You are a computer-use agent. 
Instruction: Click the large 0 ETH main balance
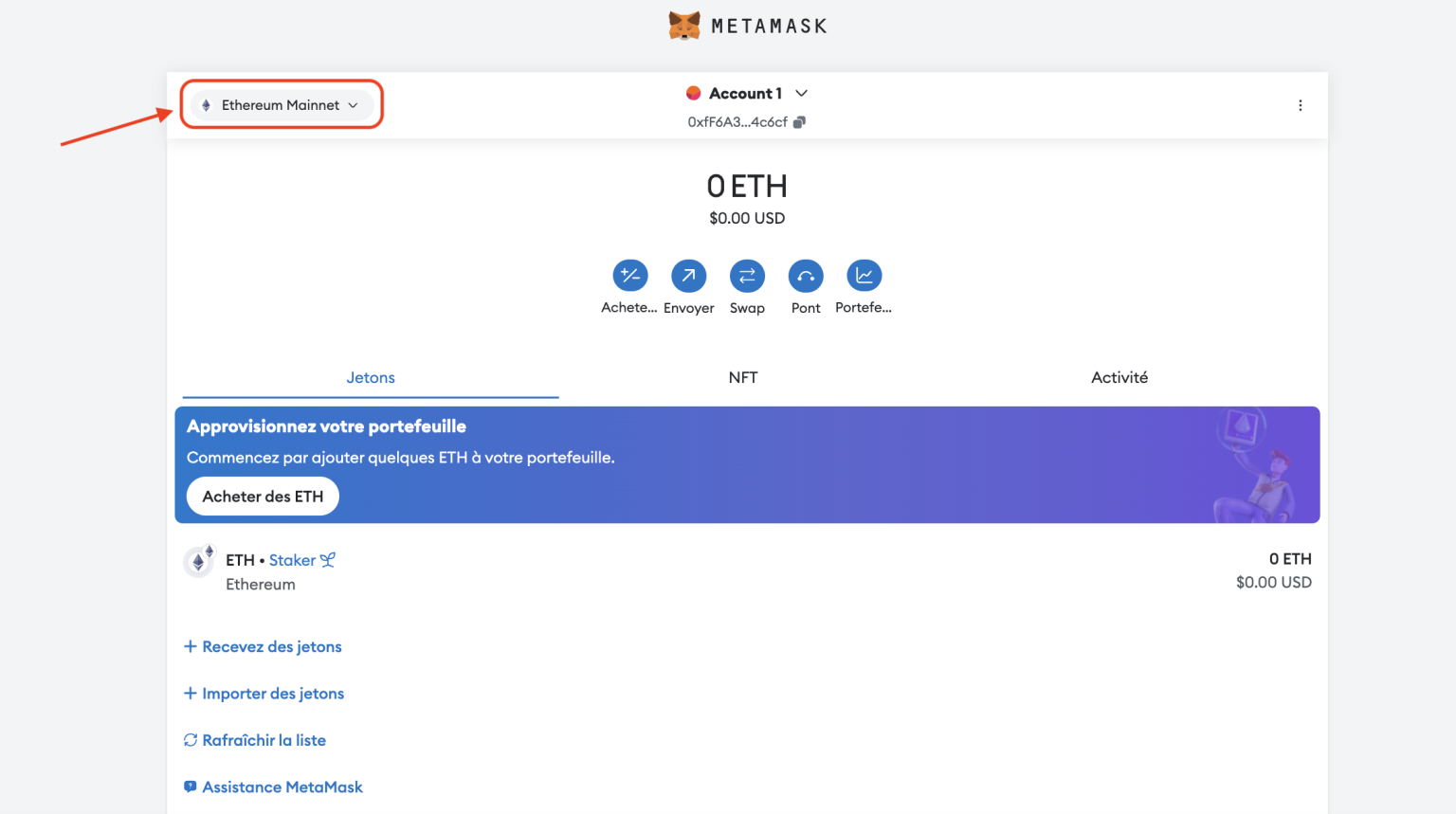click(747, 186)
